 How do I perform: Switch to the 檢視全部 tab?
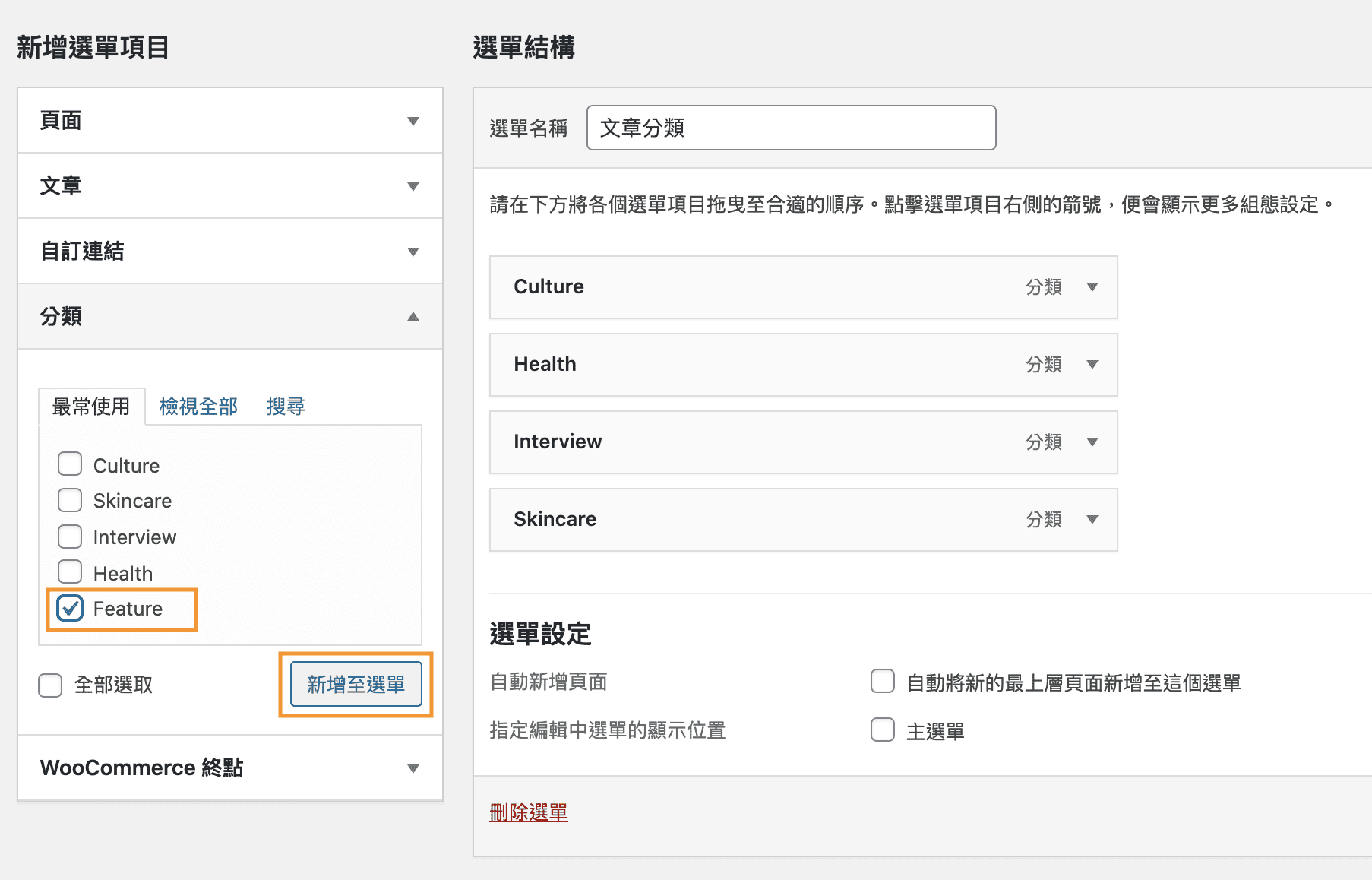(x=198, y=407)
